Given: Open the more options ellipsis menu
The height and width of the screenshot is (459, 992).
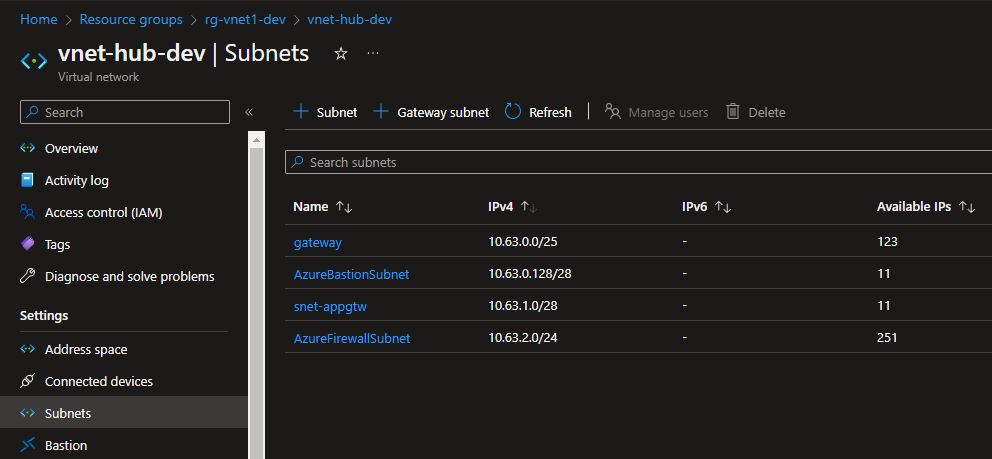Looking at the screenshot, I should (373, 53).
